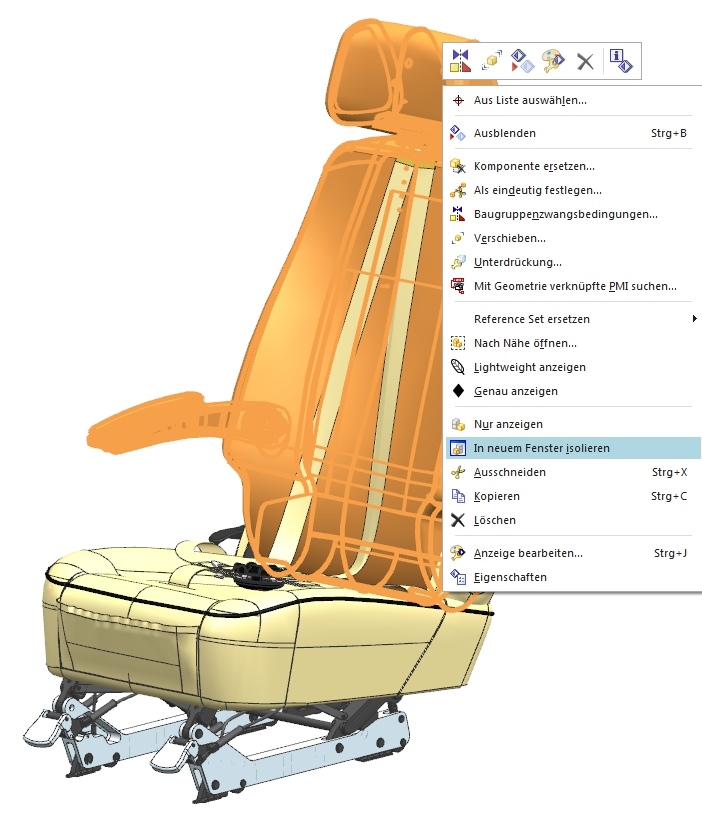Select 'Löschen' menu entry
Image resolution: width=702 pixels, height=822 pixels.
[x=573, y=521]
